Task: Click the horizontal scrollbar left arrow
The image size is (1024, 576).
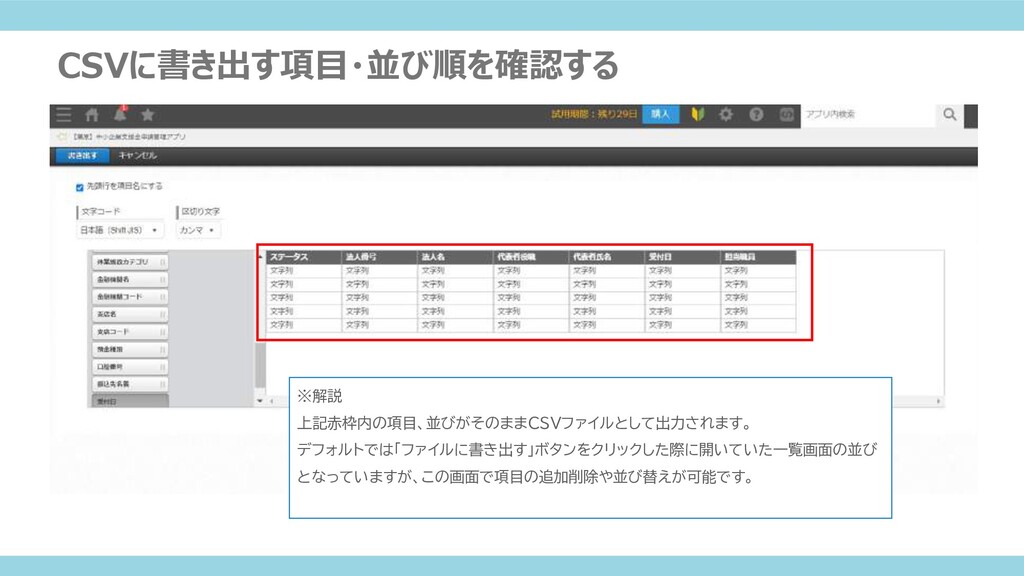Action: pyautogui.click(x=272, y=401)
